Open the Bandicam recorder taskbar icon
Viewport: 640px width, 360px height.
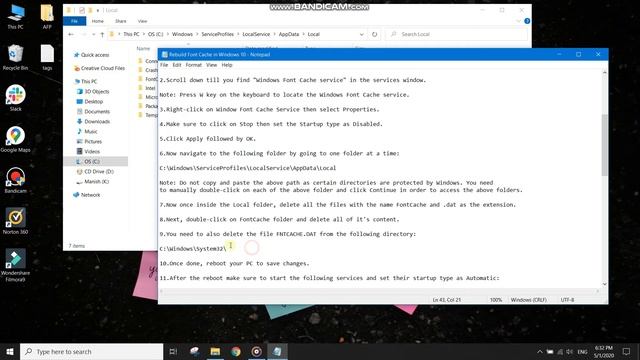256,351
